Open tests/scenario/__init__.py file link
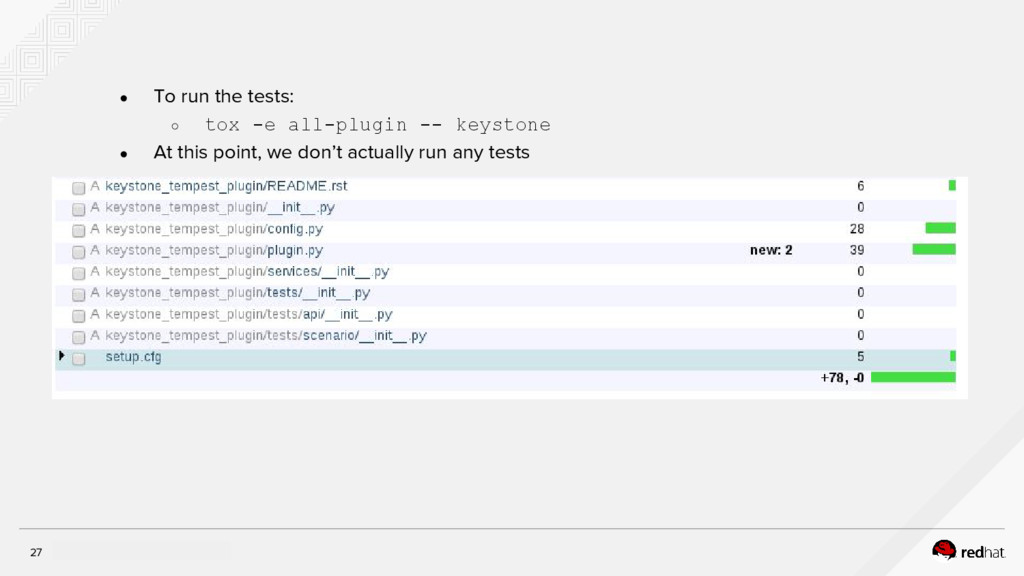 pyautogui.click(x=266, y=336)
